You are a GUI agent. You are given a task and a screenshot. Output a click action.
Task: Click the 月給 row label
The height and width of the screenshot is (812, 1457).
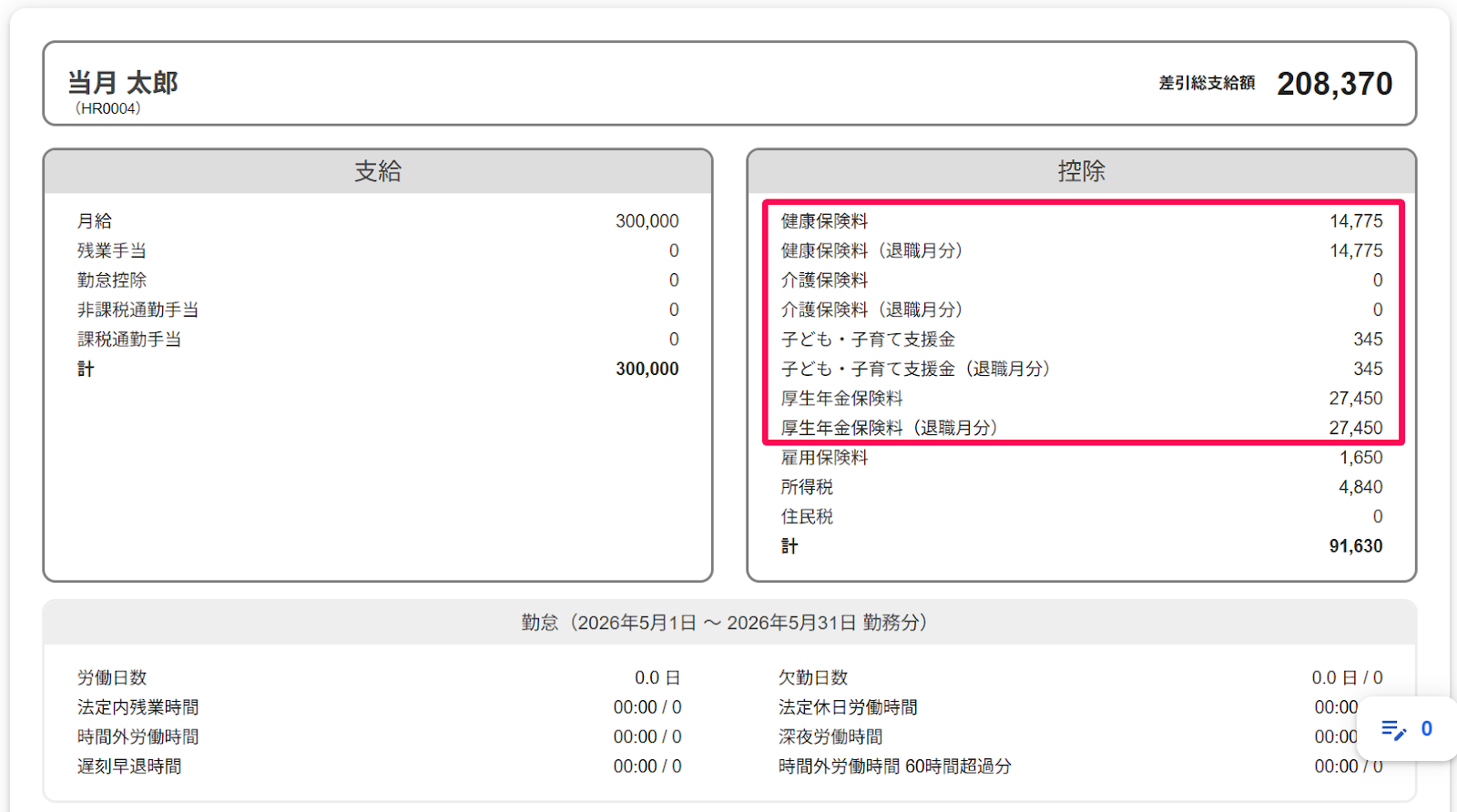click(x=95, y=221)
